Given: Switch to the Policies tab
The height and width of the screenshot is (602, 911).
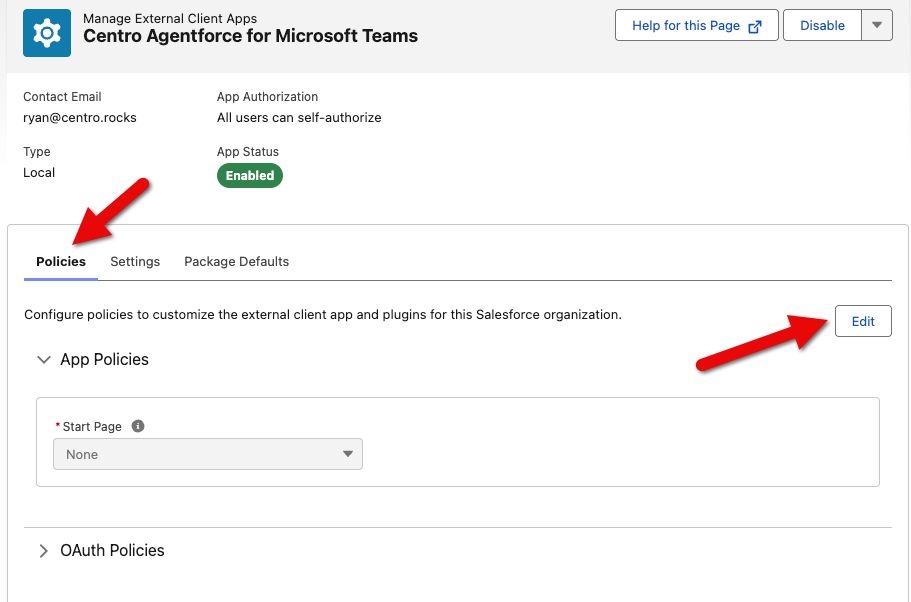Looking at the screenshot, I should point(61,262).
